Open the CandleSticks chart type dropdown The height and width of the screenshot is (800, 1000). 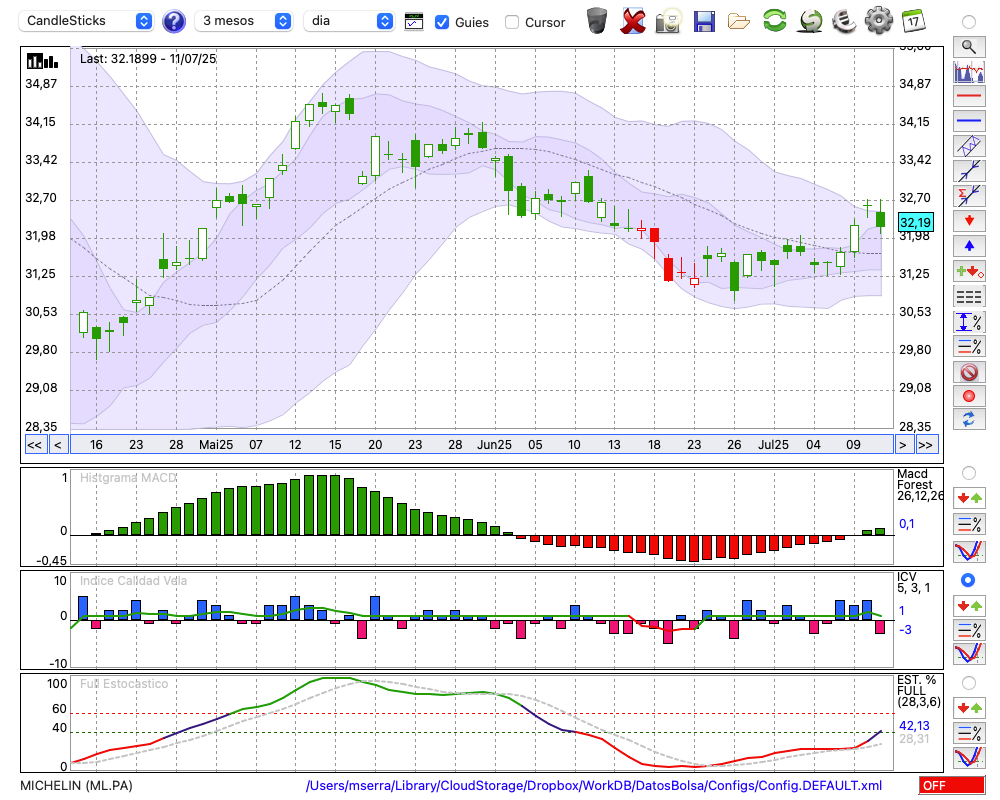click(87, 21)
